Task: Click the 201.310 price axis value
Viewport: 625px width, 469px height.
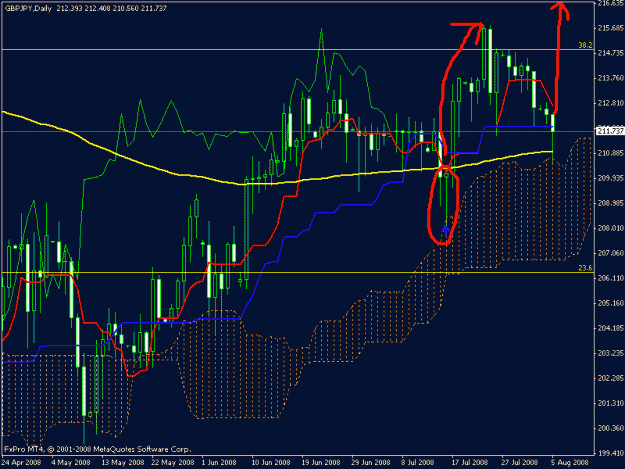Action: (x=611, y=403)
